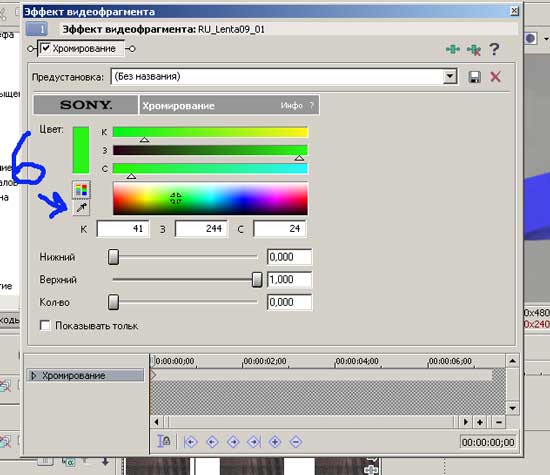Click the Верхний slider handle

coord(257,280)
